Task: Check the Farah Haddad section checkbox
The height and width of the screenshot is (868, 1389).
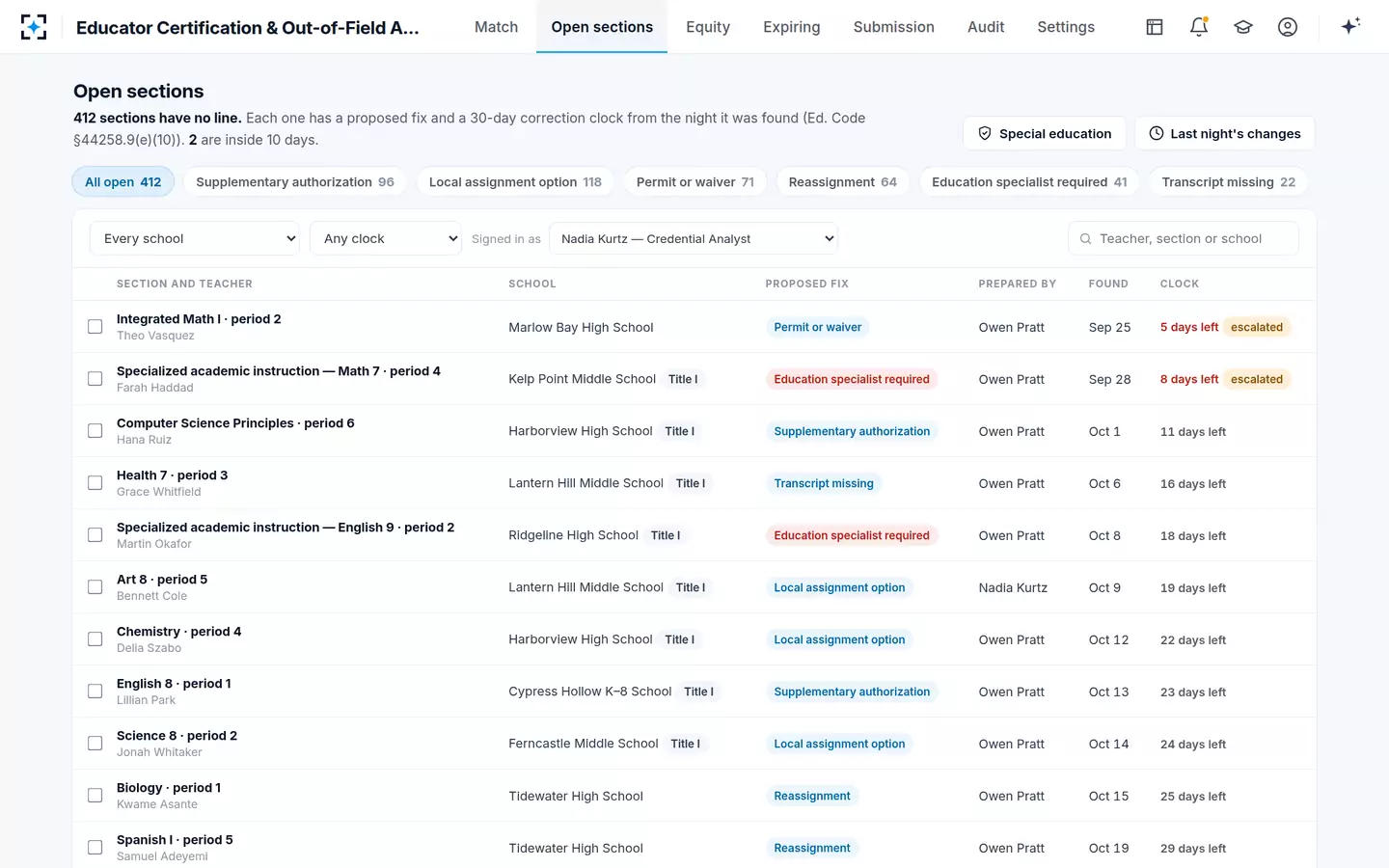Action: [95, 379]
